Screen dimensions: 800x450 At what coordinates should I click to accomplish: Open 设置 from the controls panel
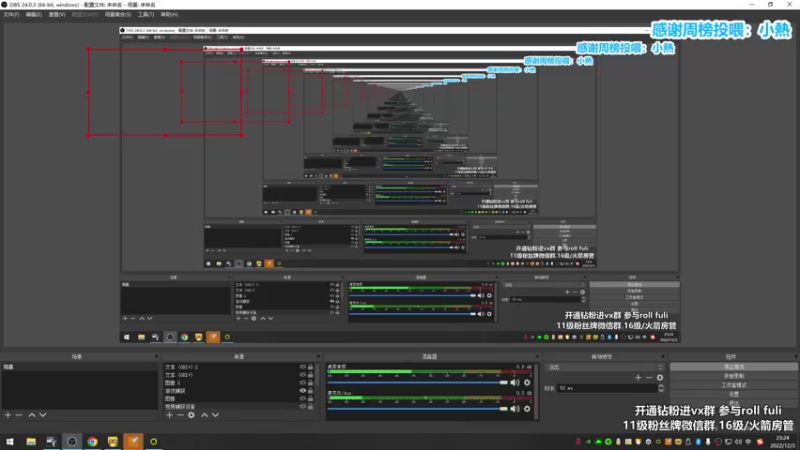pyautogui.click(x=734, y=394)
